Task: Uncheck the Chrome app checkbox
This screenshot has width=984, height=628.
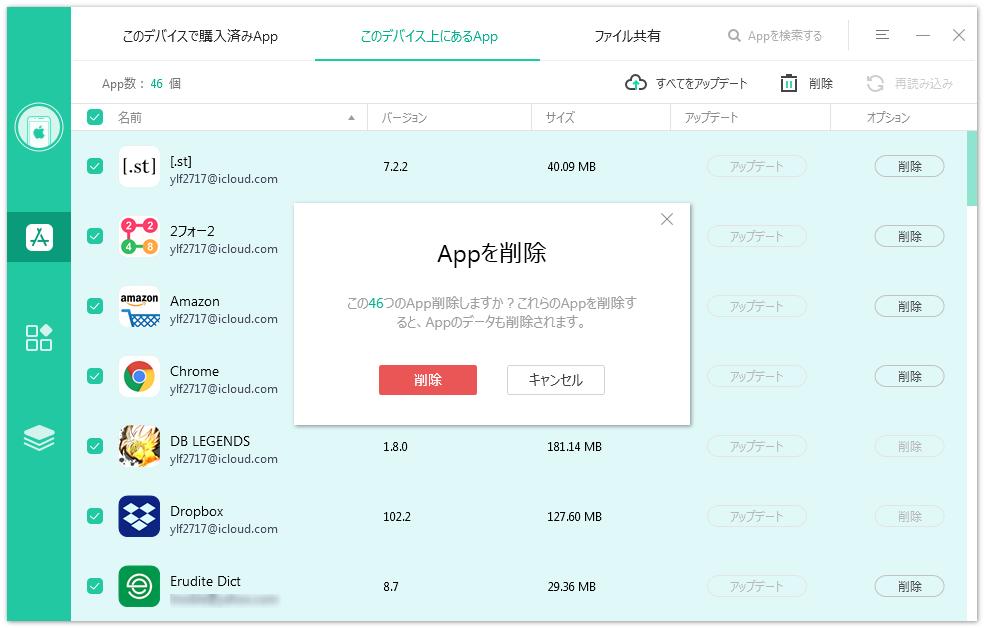Action: click(x=95, y=376)
